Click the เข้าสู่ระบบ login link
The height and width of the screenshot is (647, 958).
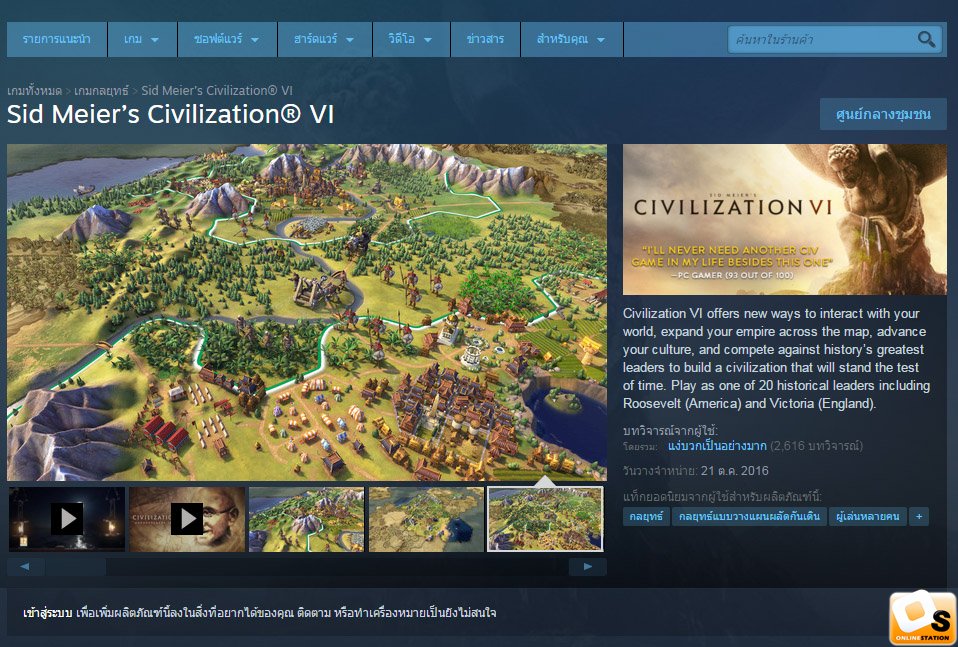click(x=47, y=612)
